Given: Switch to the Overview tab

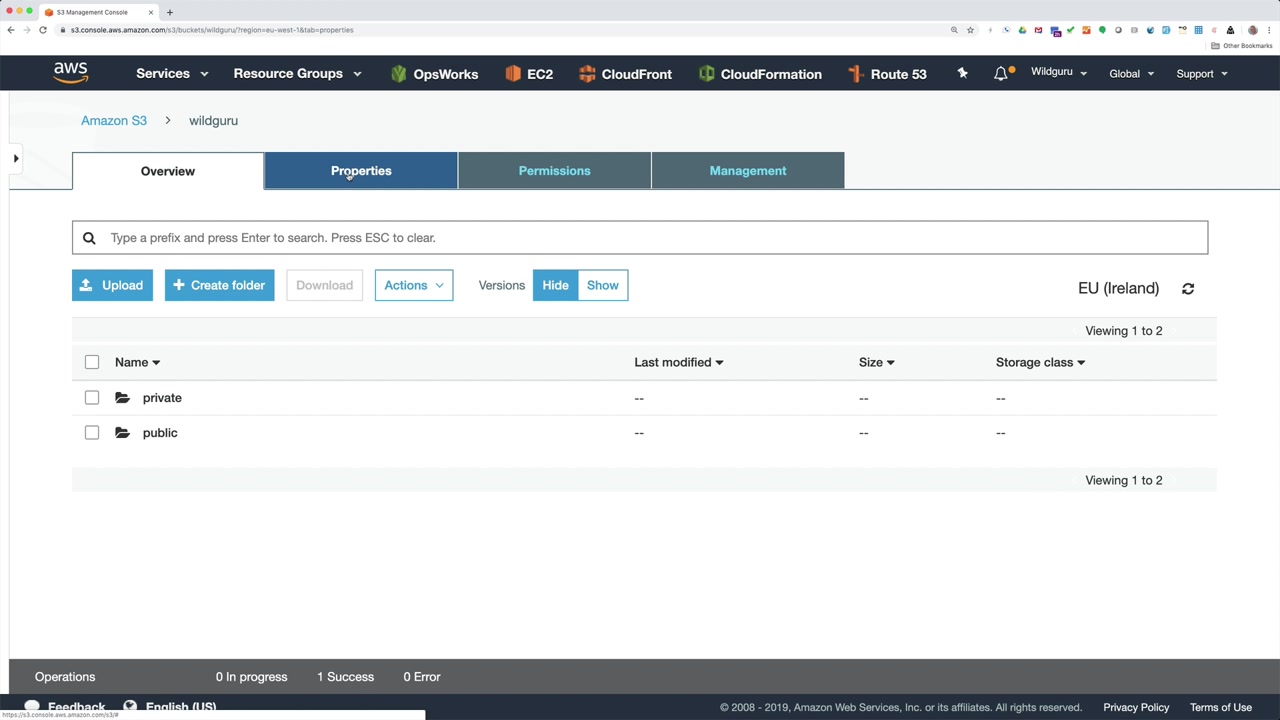Looking at the screenshot, I should point(168,171).
